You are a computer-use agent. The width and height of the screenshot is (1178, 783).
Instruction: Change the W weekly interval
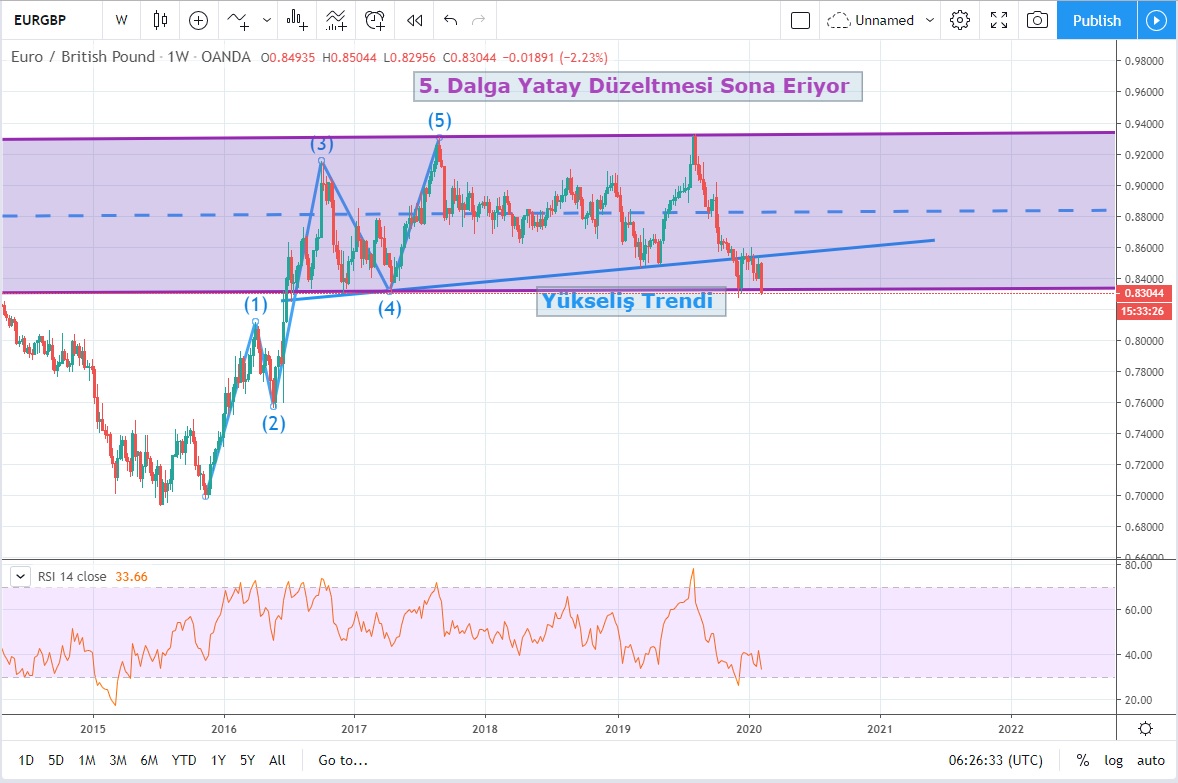122,20
